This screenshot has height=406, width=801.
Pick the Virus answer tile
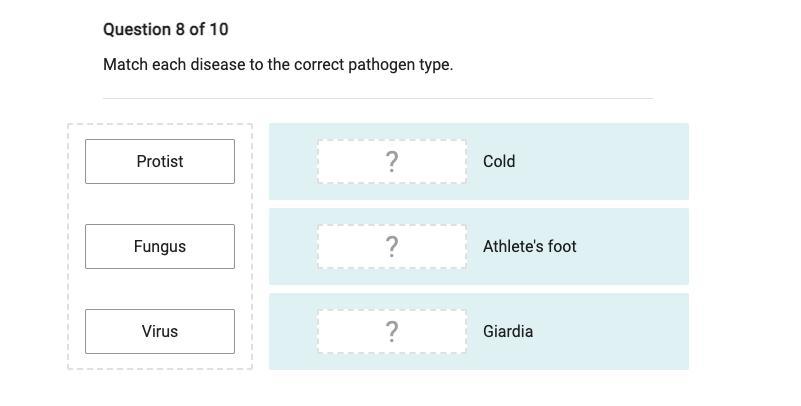[x=160, y=331]
